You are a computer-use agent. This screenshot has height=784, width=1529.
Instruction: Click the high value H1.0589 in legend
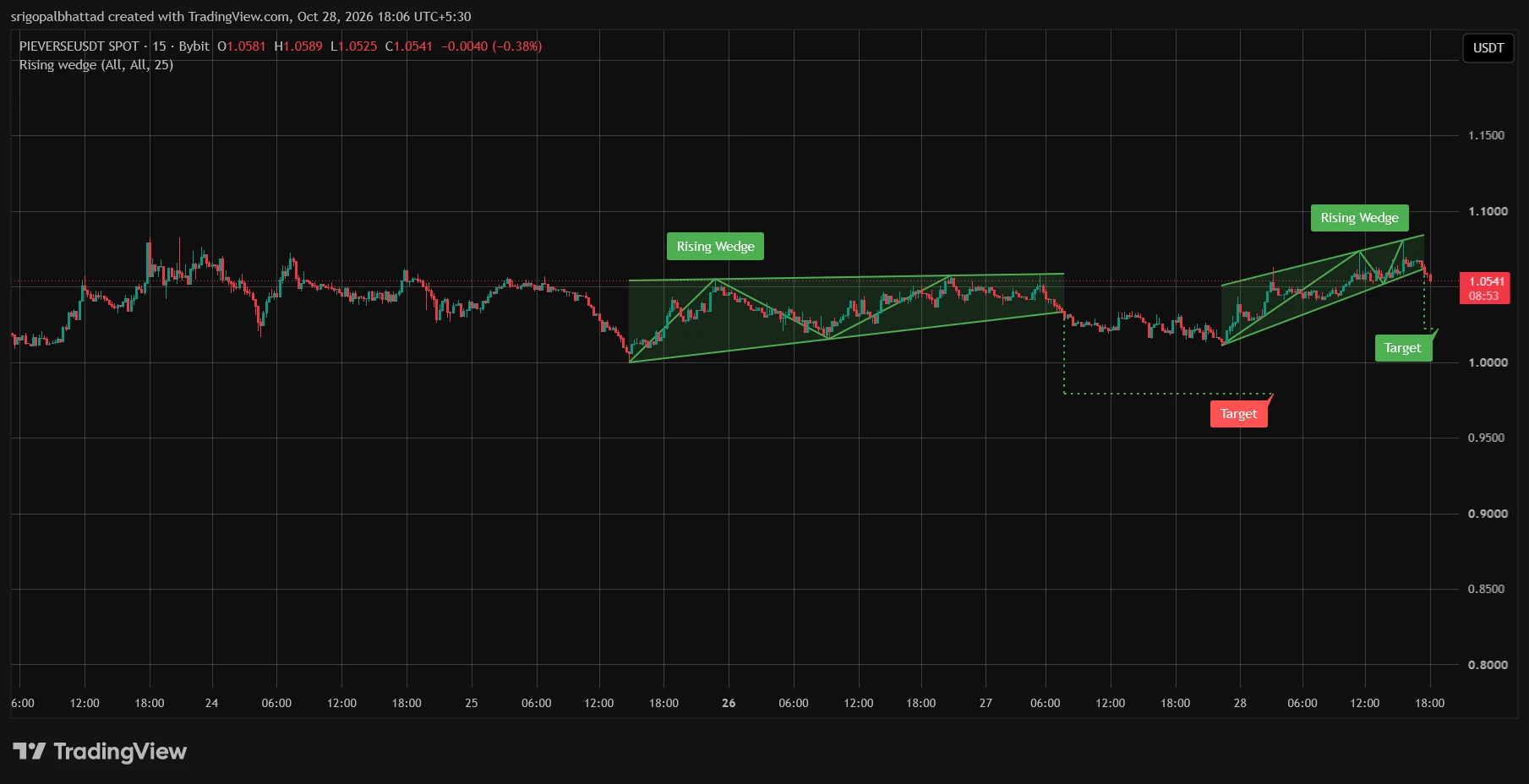298,46
